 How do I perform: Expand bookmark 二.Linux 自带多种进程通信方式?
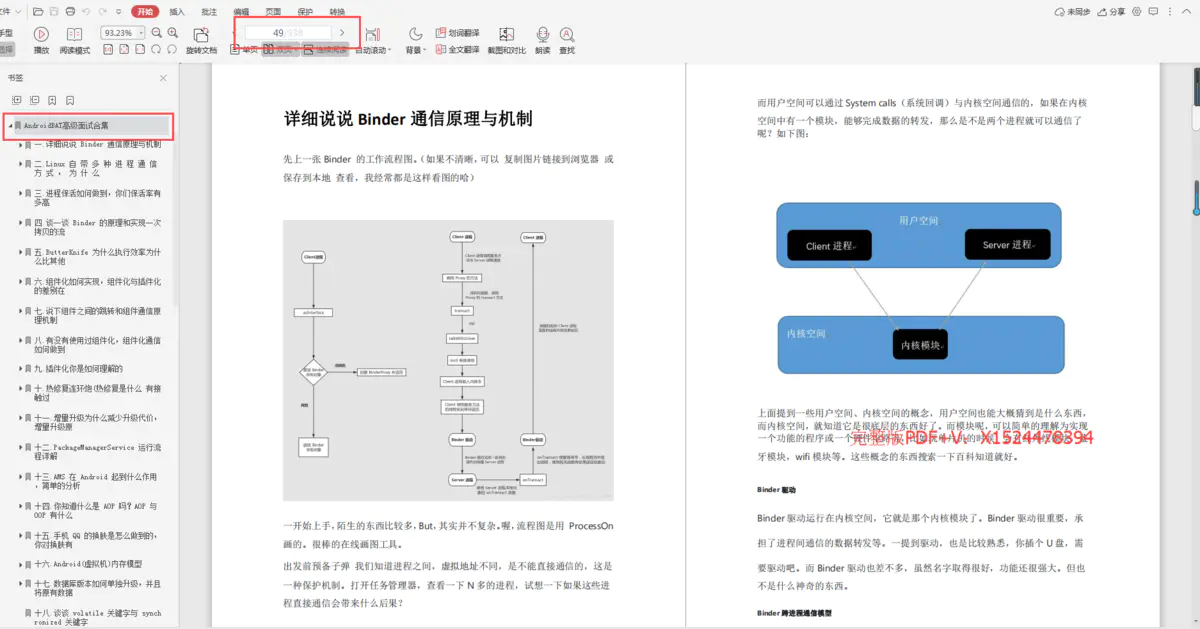tap(20, 163)
